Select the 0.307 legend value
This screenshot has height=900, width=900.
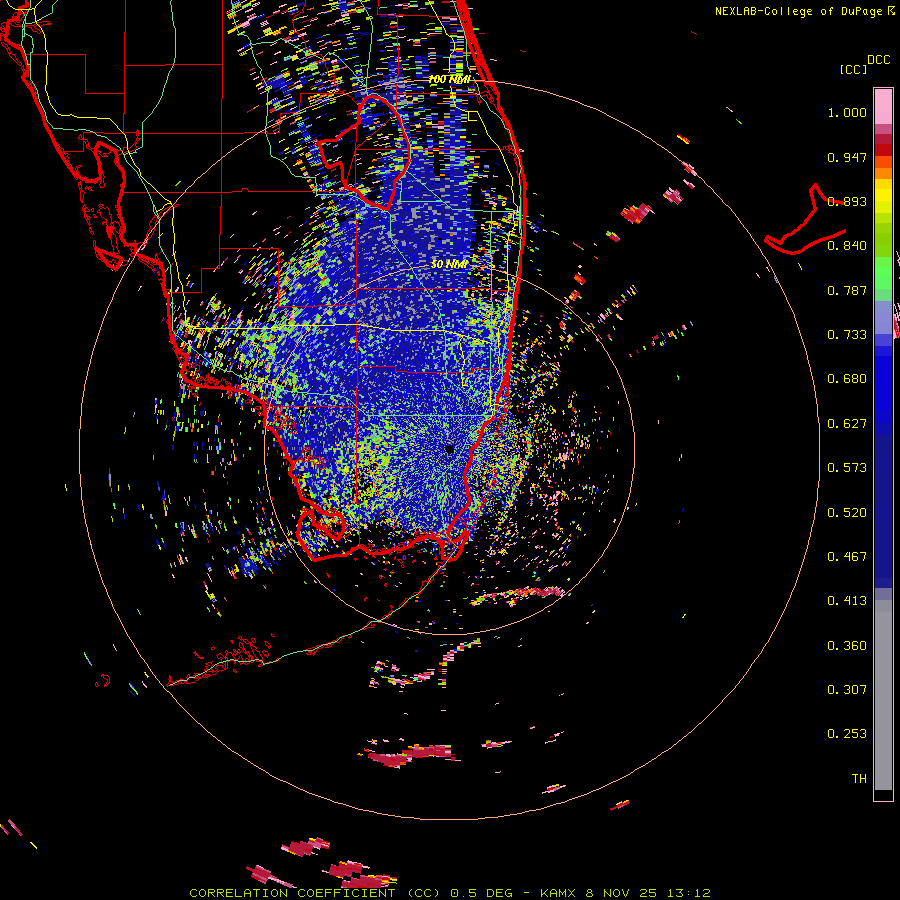click(847, 690)
